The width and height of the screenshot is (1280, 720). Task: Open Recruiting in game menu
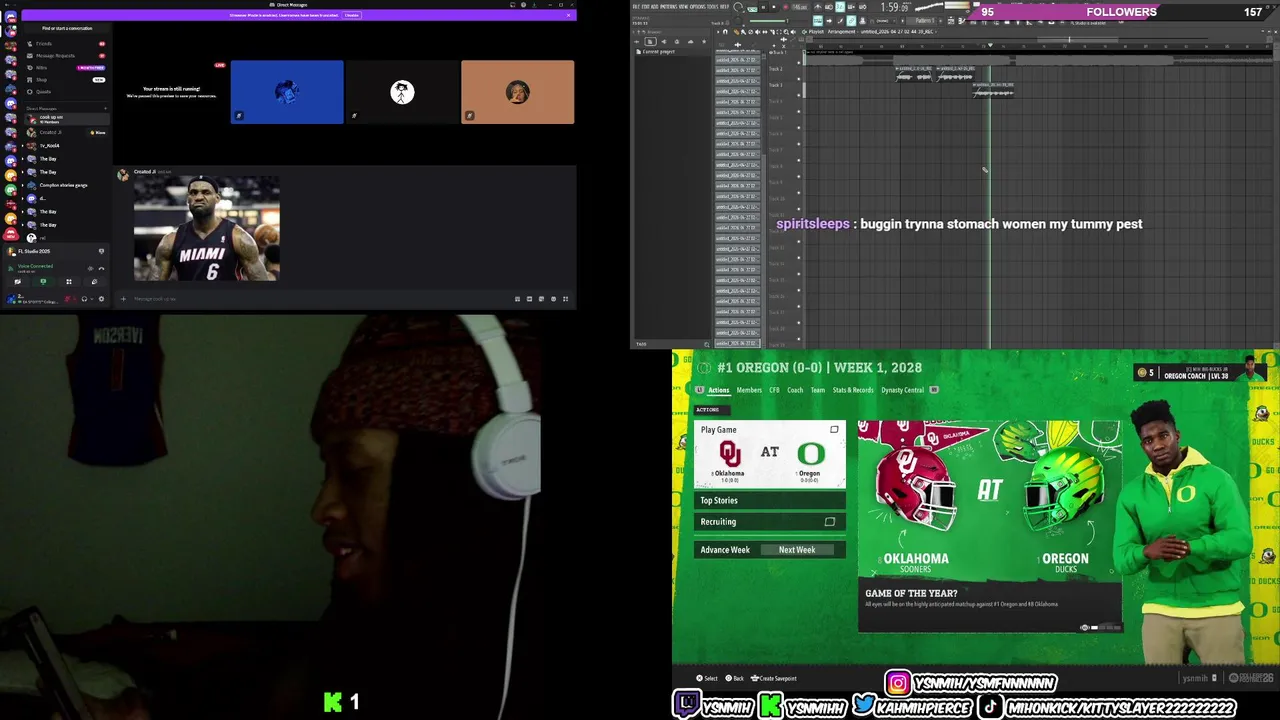[x=770, y=522]
